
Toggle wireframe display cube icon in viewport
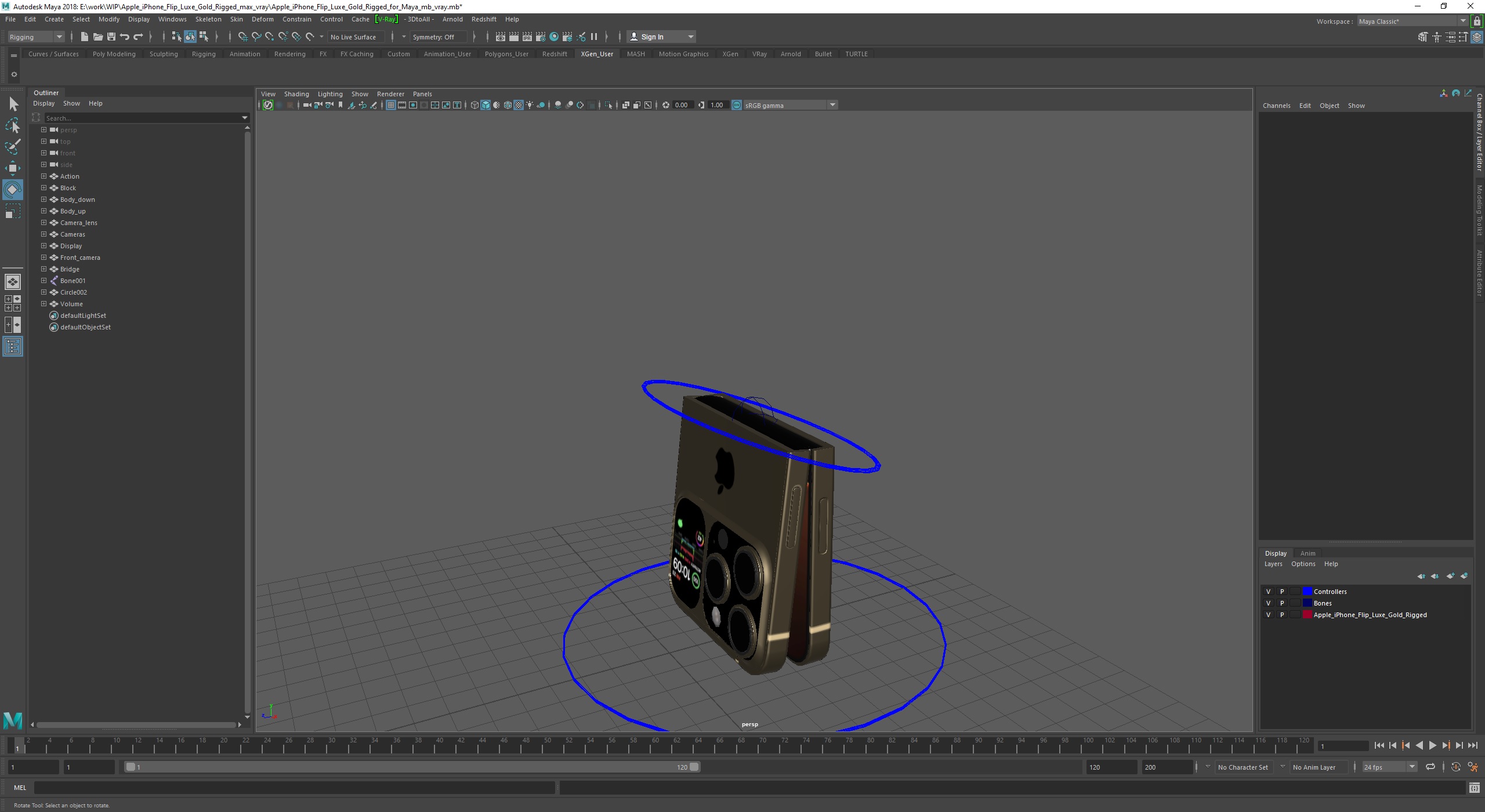(475, 105)
